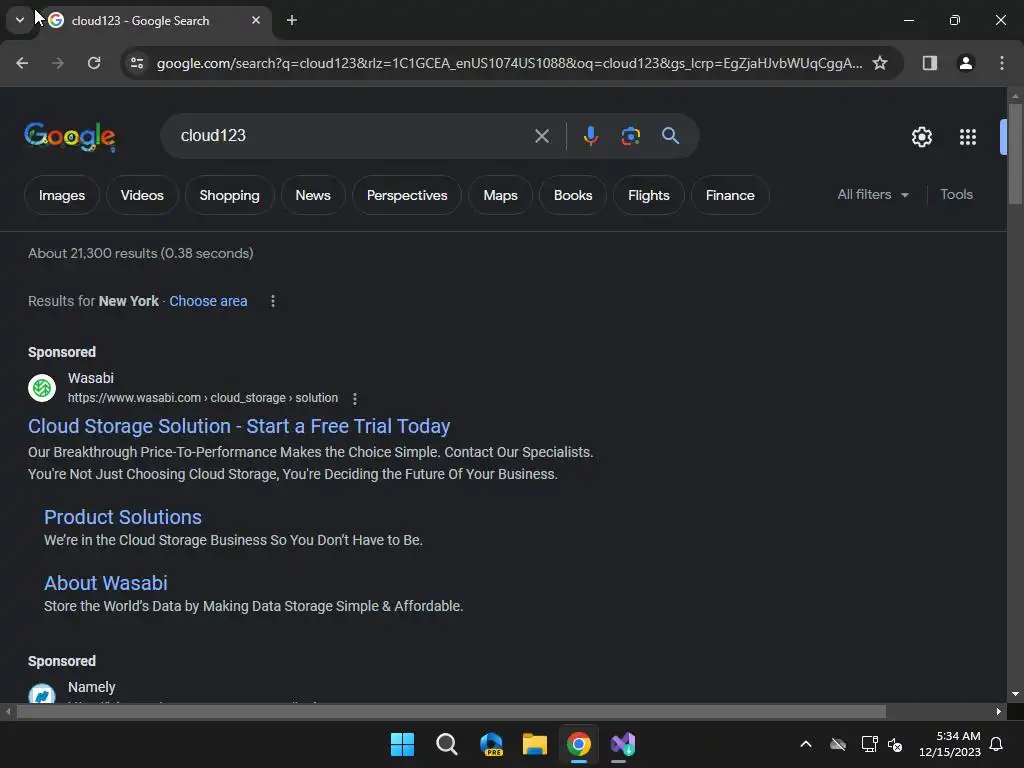Screen dimensions: 1024x768
Task: Search by image with Lens icon
Action: click(630, 136)
